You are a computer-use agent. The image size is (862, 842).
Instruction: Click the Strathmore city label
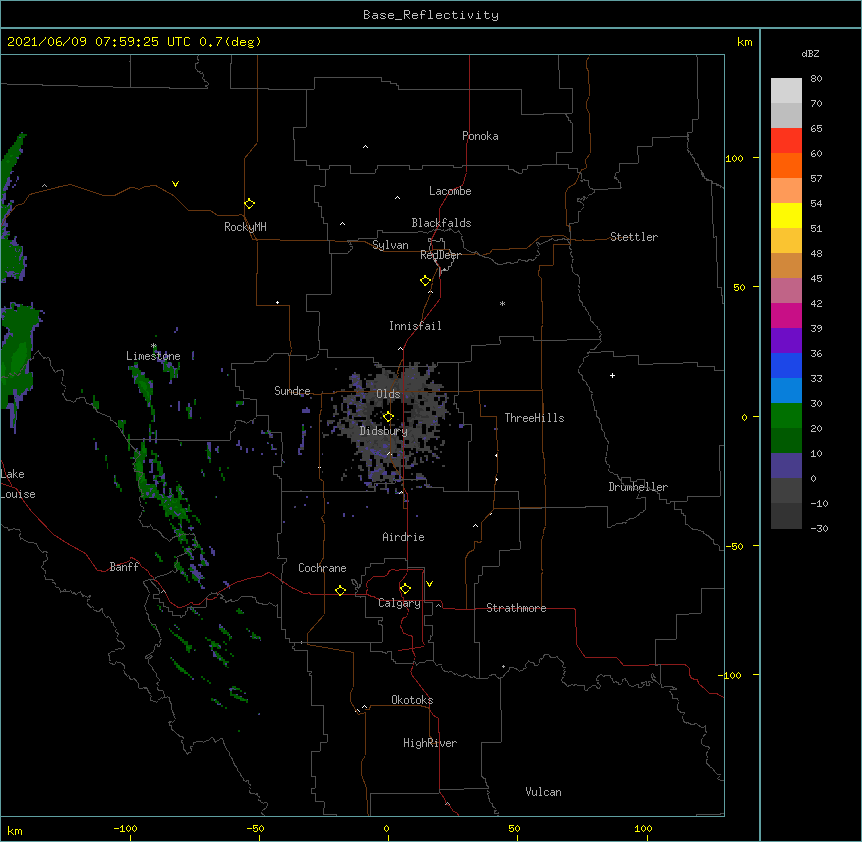click(x=516, y=608)
